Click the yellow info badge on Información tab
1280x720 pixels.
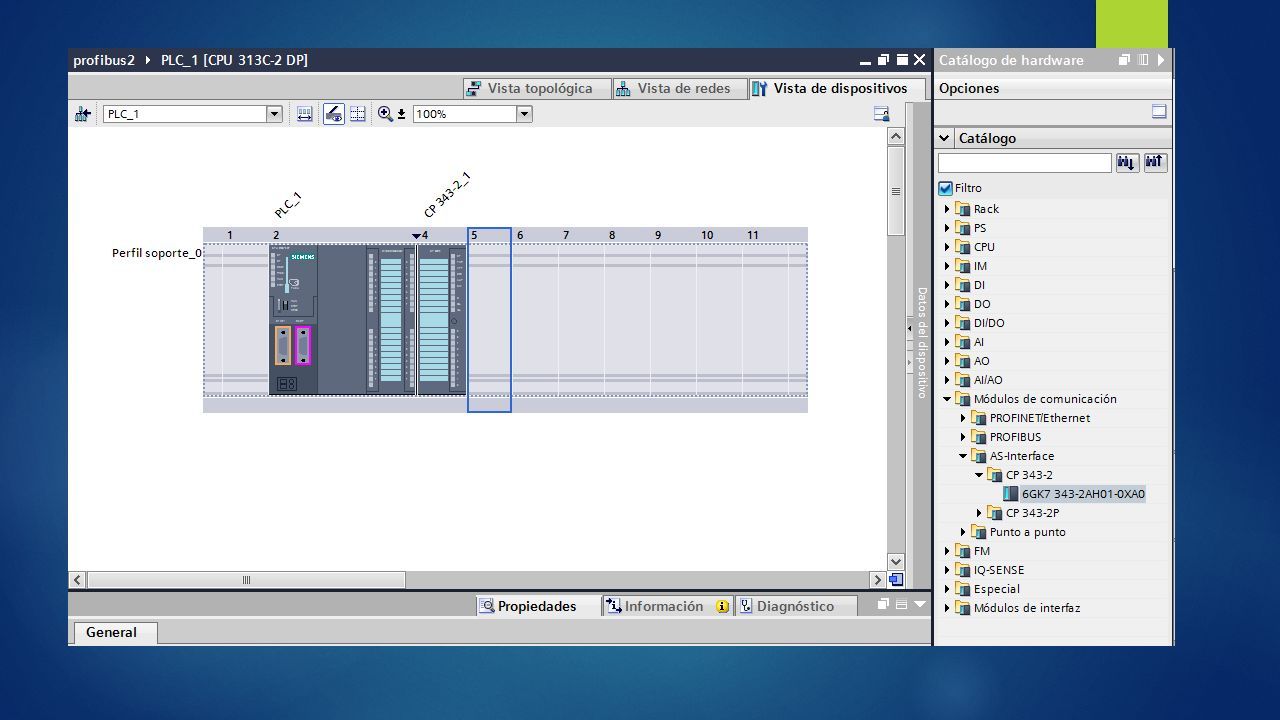pyautogui.click(x=722, y=606)
